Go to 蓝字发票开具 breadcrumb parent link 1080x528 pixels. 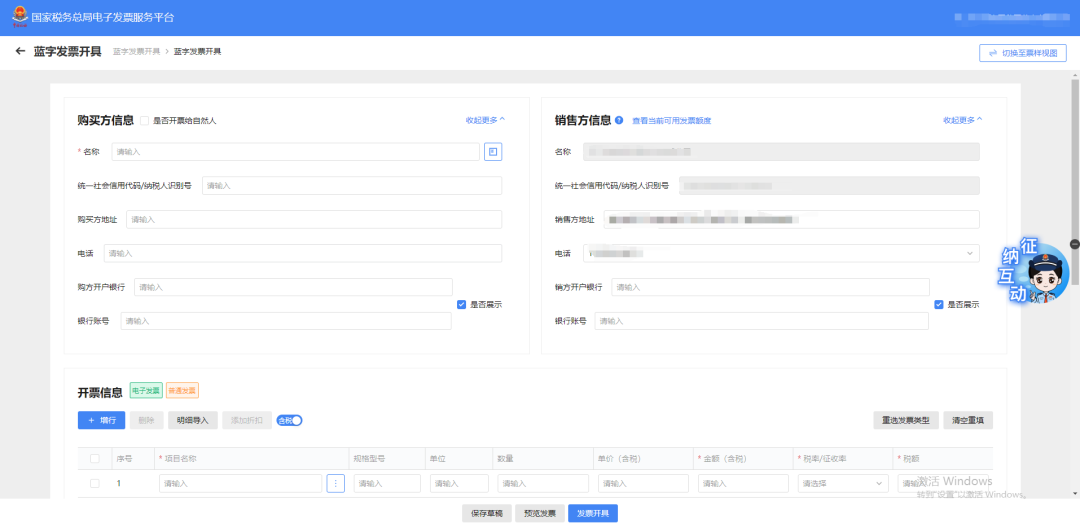136,51
